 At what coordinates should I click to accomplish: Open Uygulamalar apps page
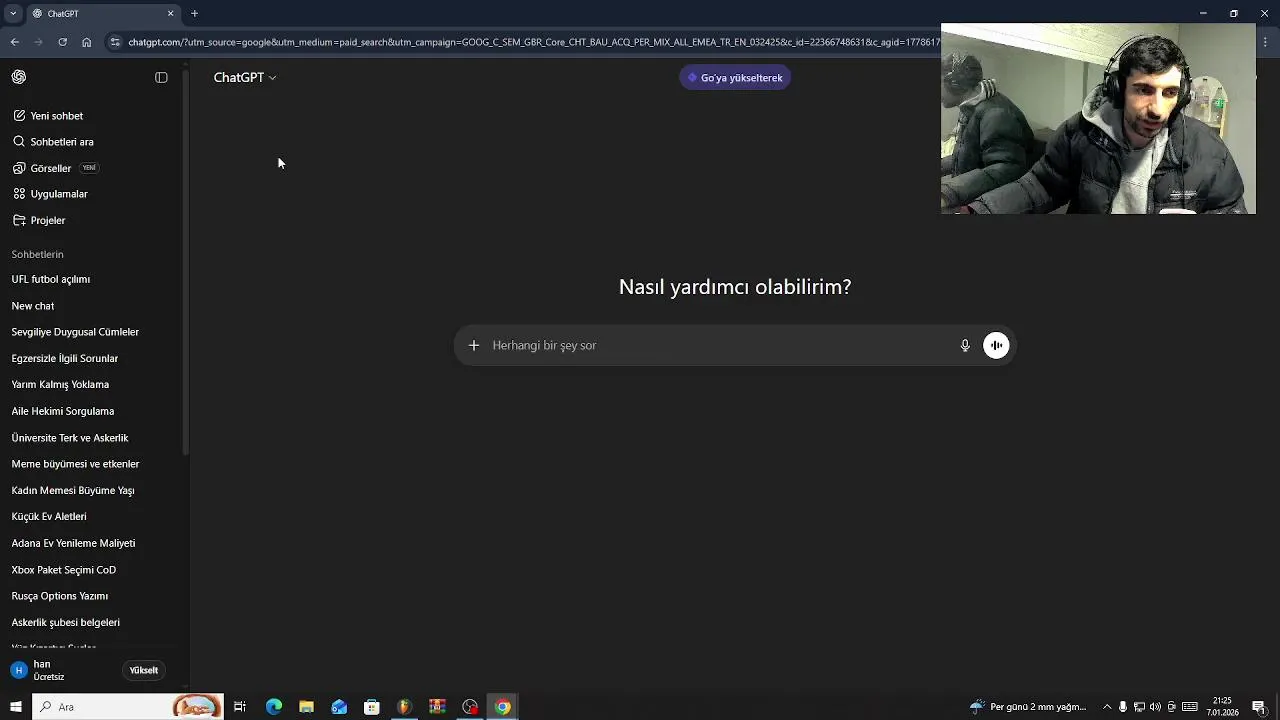coord(50,194)
